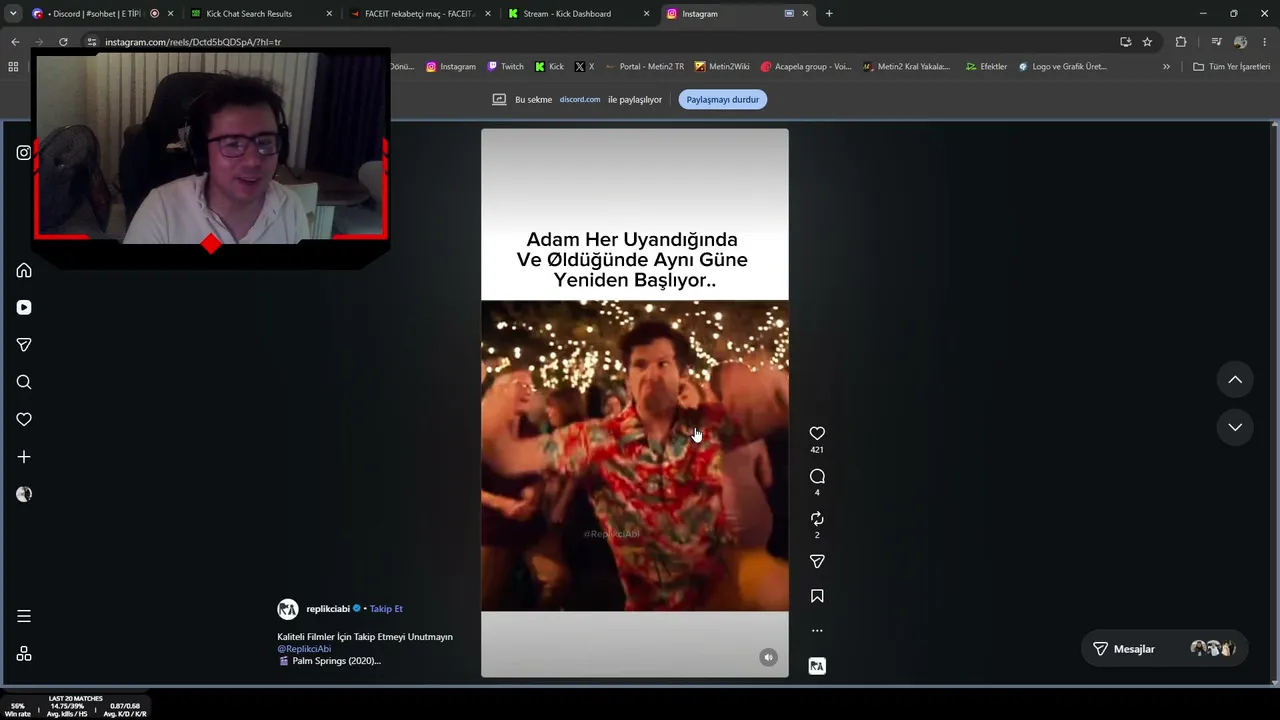1280x720 pixels.
Task: Close the Instagram tab
Action: (x=805, y=14)
